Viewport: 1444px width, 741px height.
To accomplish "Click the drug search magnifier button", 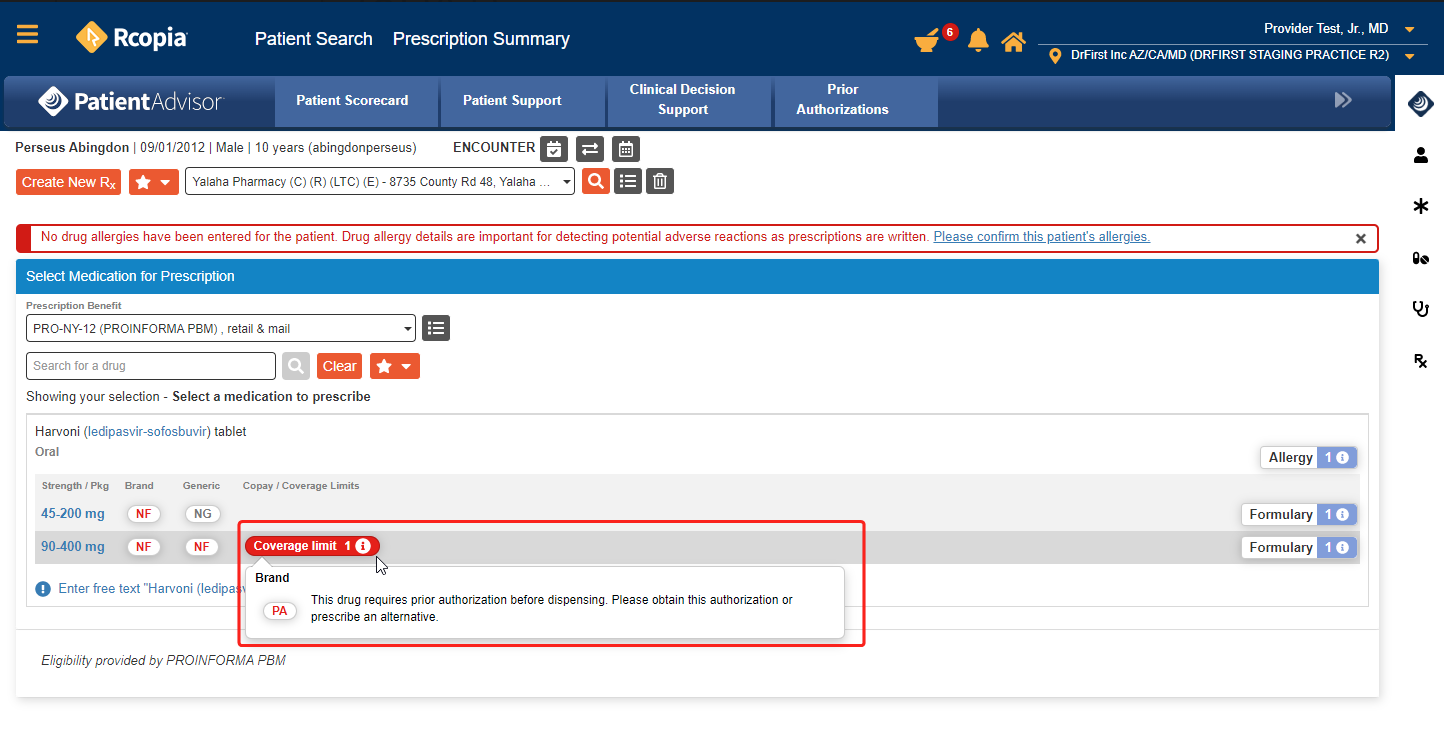I will point(296,366).
